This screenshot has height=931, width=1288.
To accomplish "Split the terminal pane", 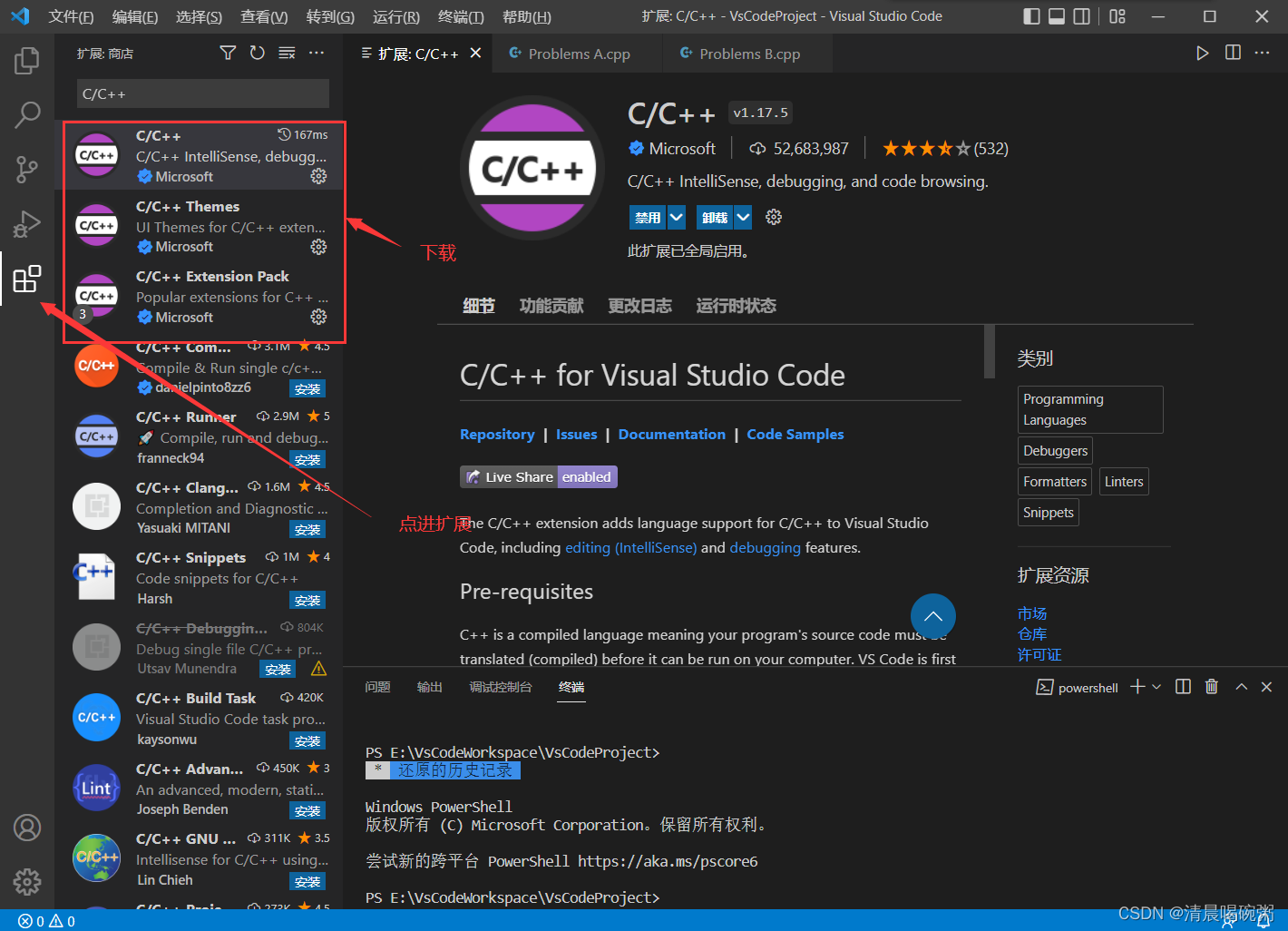I will (1183, 687).
